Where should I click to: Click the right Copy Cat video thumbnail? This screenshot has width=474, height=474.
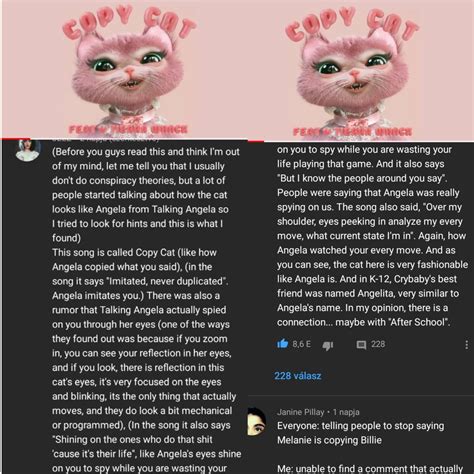click(x=361, y=70)
